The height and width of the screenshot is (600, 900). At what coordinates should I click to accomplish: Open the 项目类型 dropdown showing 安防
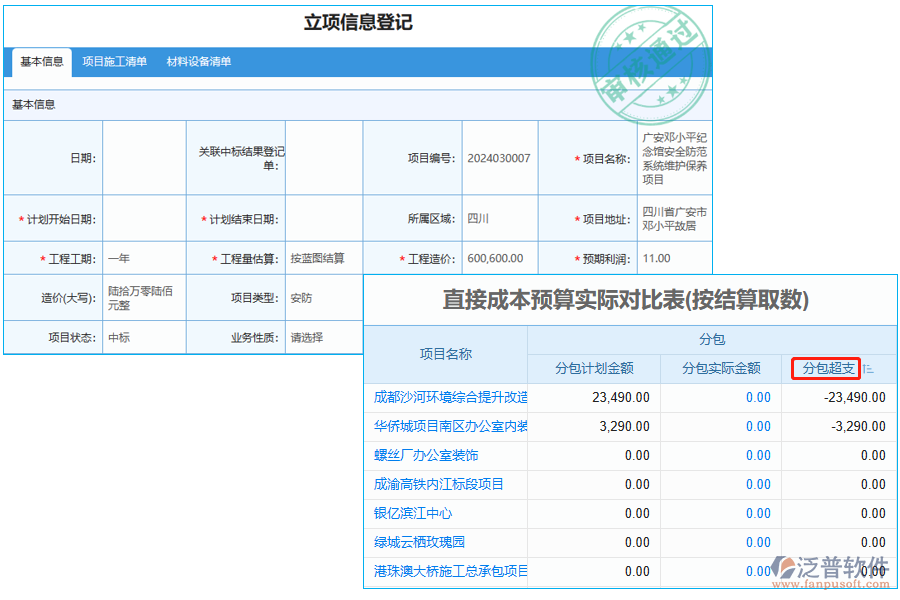click(325, 297)
